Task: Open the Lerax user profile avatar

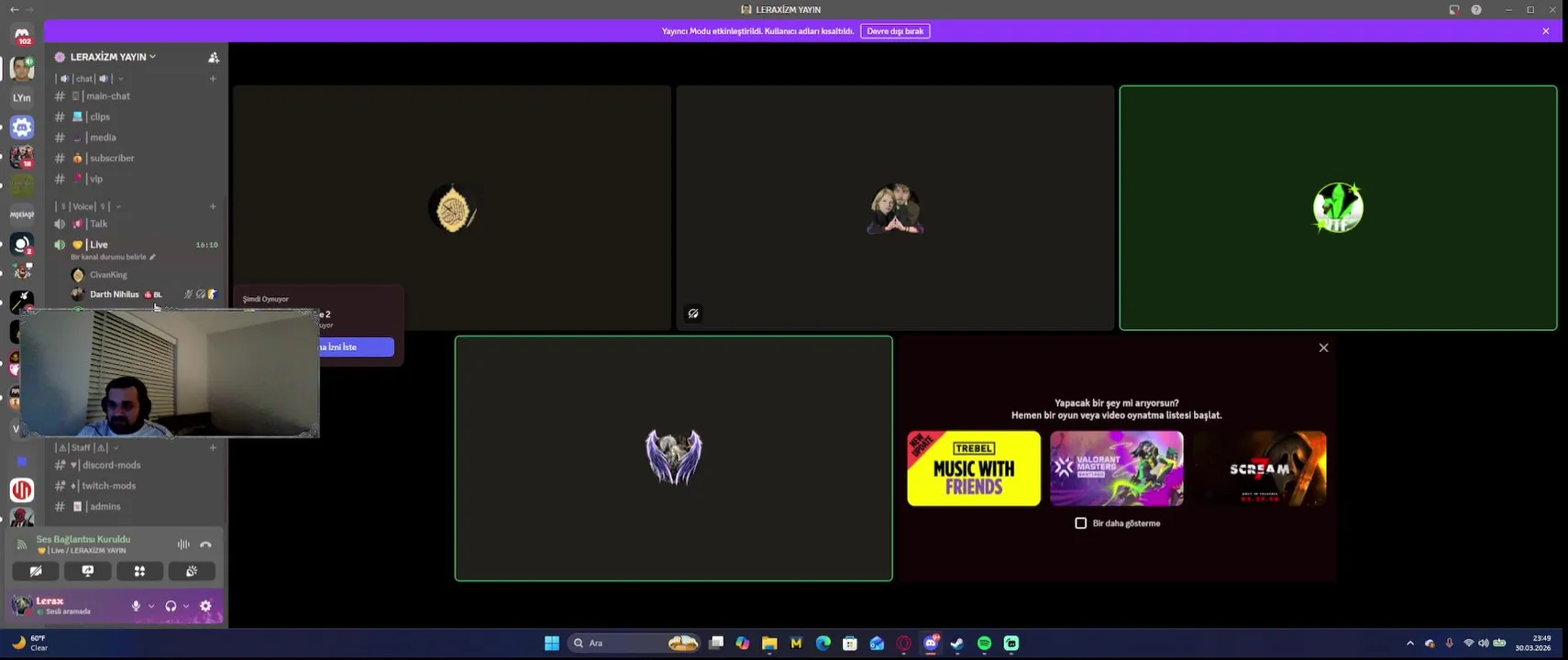Action: coord(22,606)
